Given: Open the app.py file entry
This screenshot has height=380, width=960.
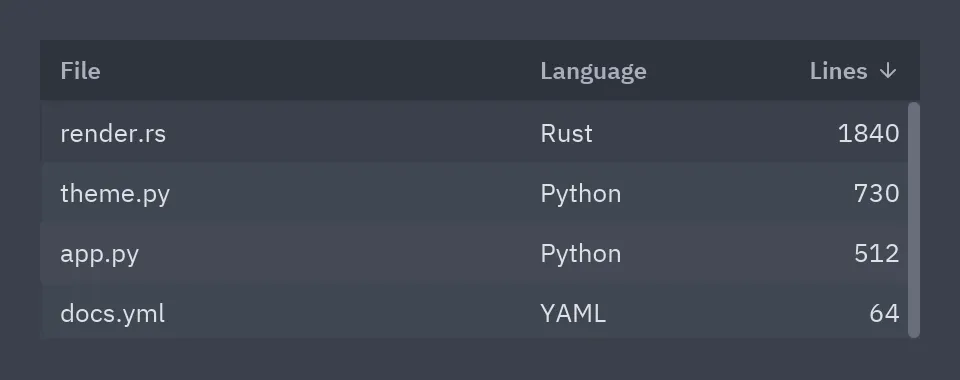Looking at the screenshot, I should point(100,254).
